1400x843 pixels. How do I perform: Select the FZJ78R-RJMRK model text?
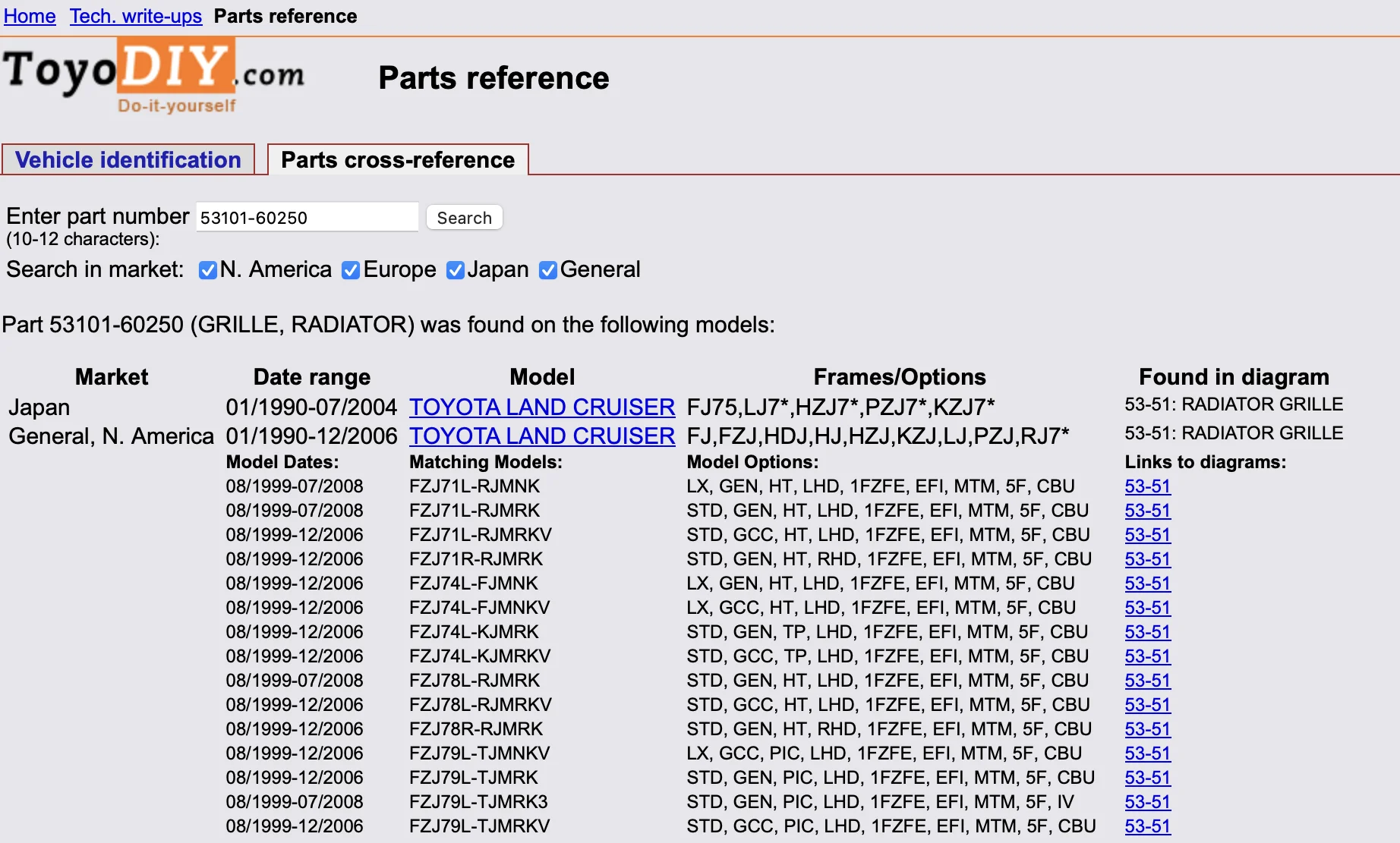(476, 729)
